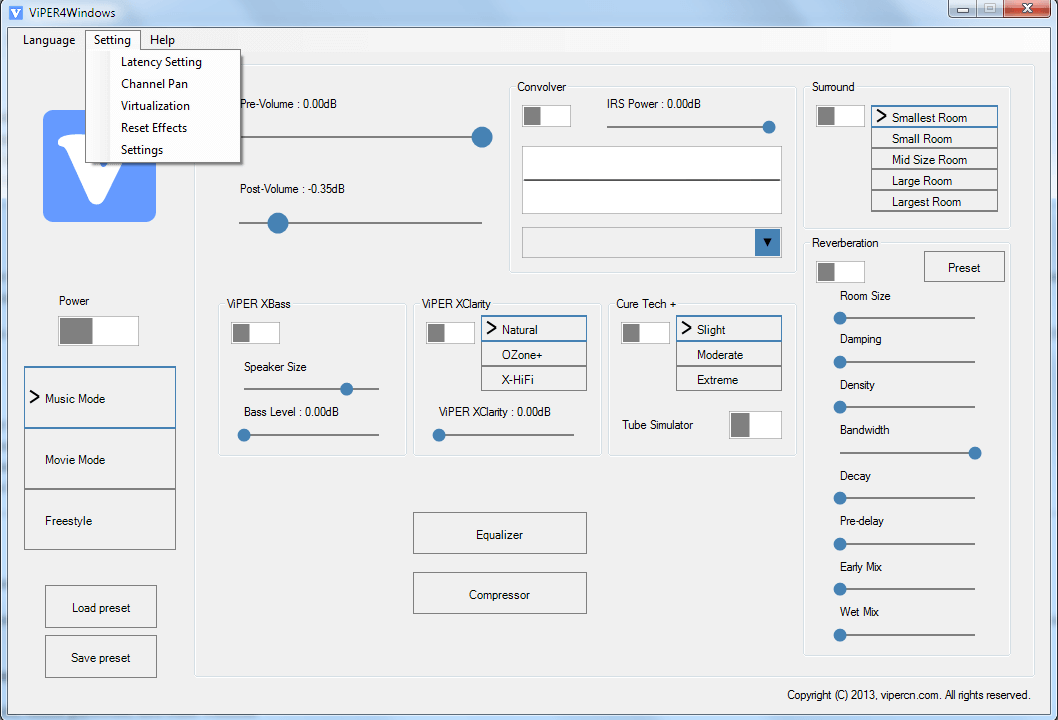Enable the ViPER XBass toggle
This screenshot has height=720, width=1058.
click(255, 333)
